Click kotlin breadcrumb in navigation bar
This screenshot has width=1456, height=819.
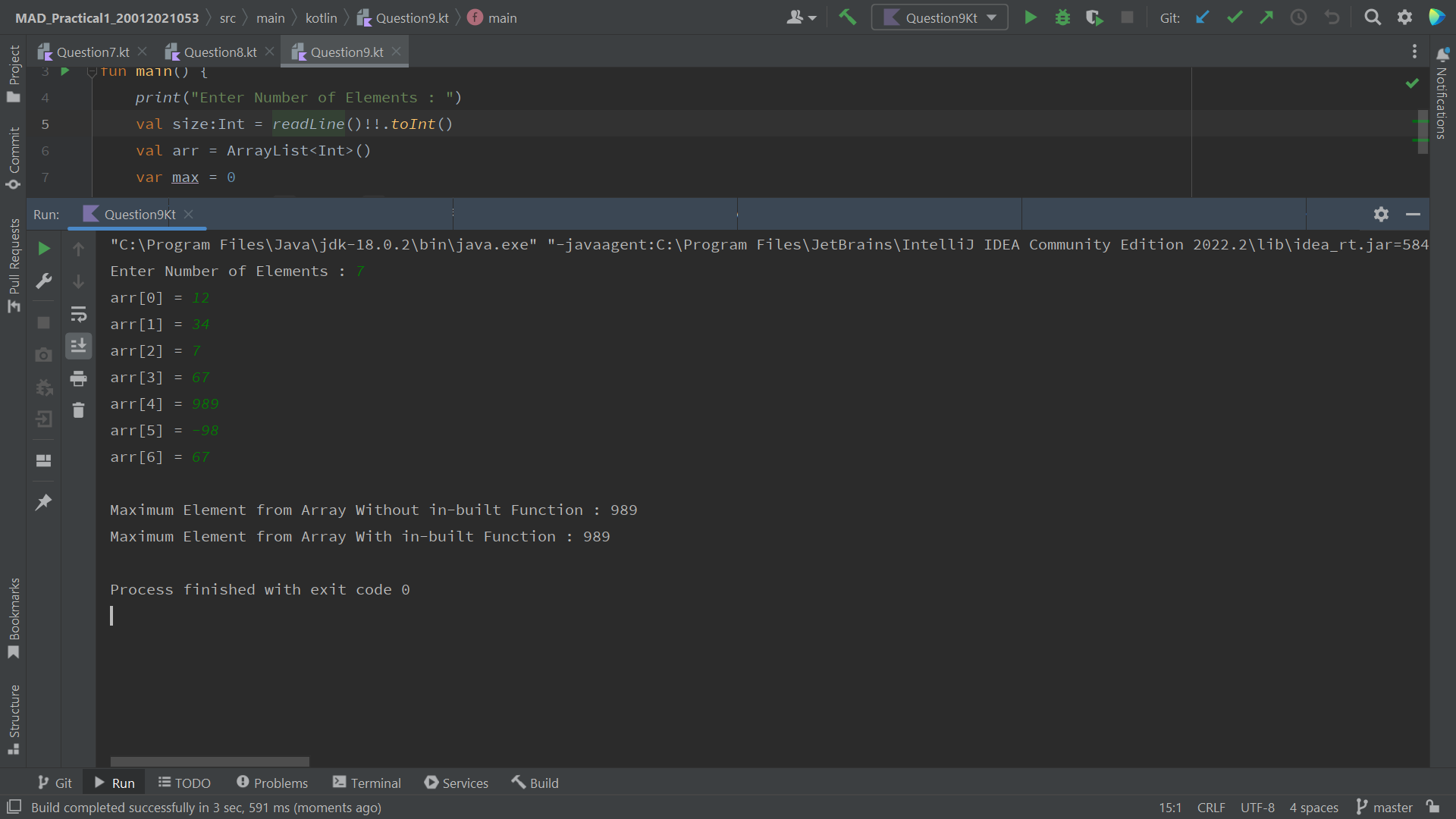click(x=321, y=18)
